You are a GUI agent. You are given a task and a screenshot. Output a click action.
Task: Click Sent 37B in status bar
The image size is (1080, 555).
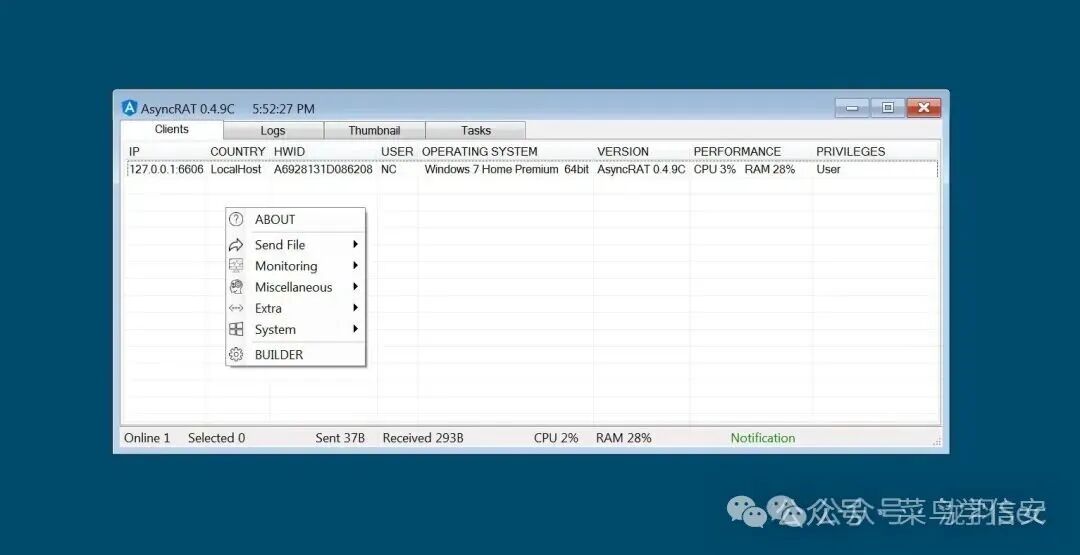pos(340,438)
